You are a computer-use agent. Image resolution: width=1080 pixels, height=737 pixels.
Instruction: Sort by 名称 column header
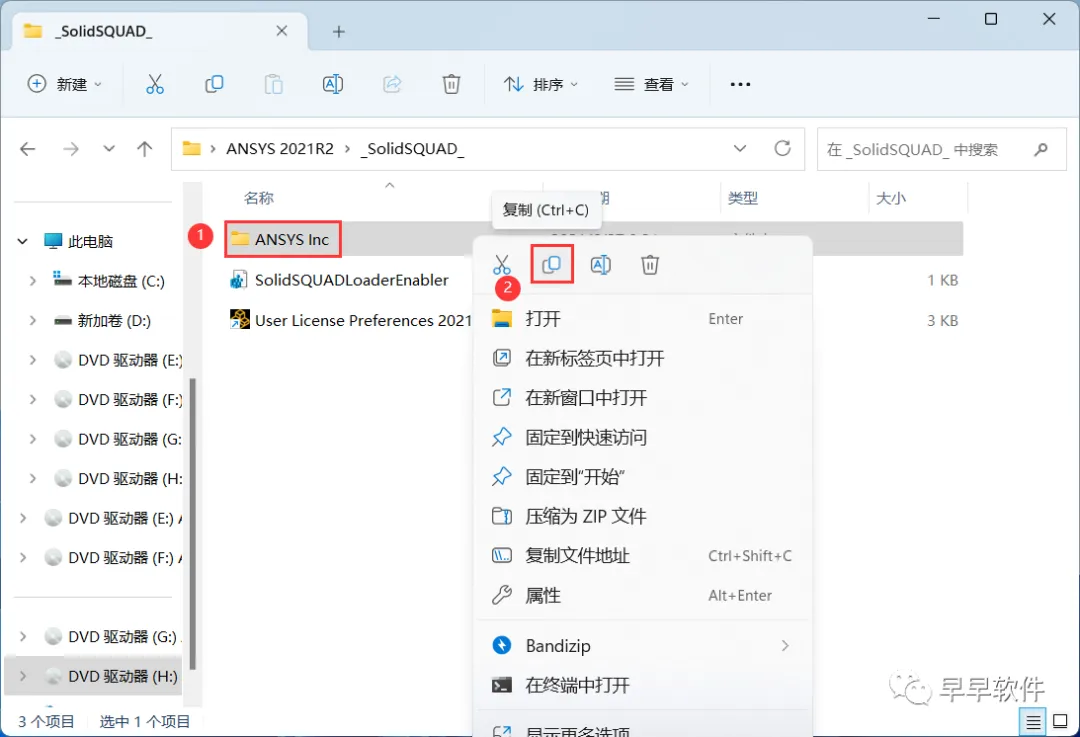pos(259,198)
